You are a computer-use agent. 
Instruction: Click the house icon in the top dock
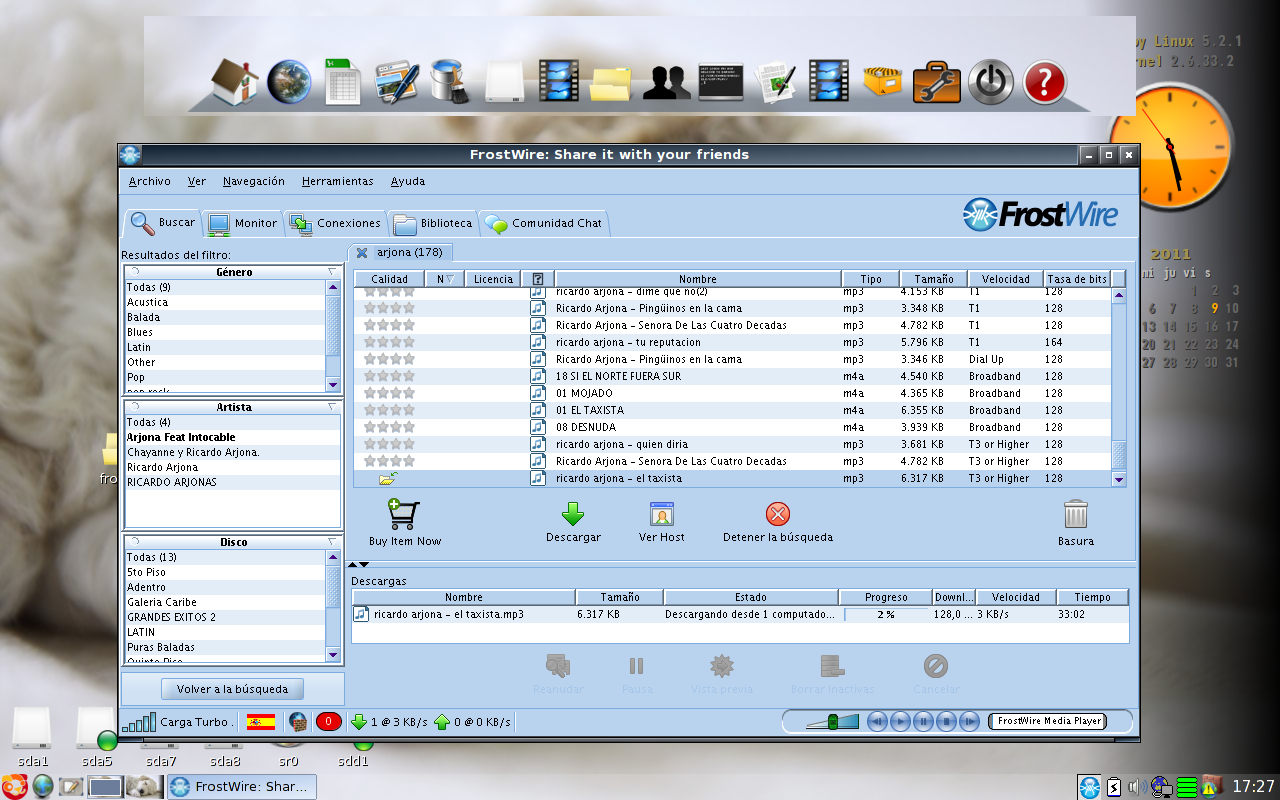point(236,82)
